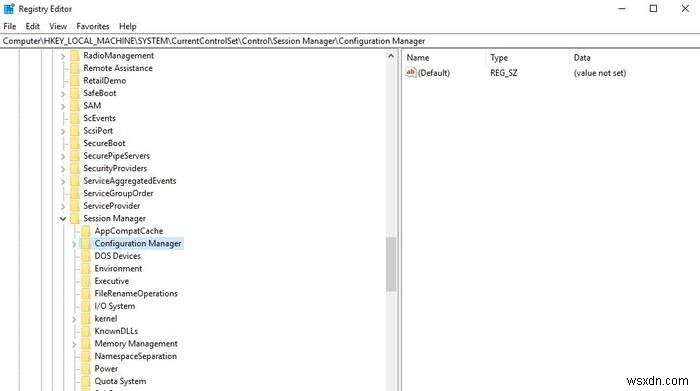Click the SafeBoot folder icon
700x391 pixels.
(75, 93)
